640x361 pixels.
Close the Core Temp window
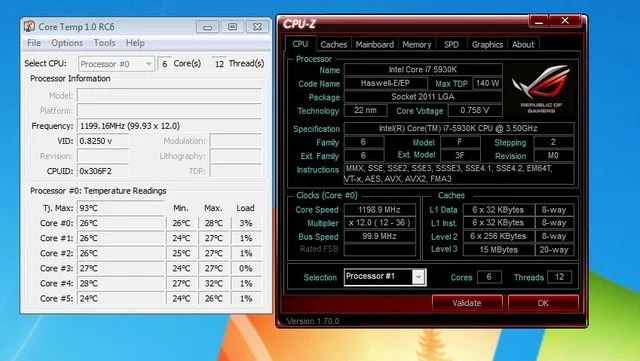[258, 27]
